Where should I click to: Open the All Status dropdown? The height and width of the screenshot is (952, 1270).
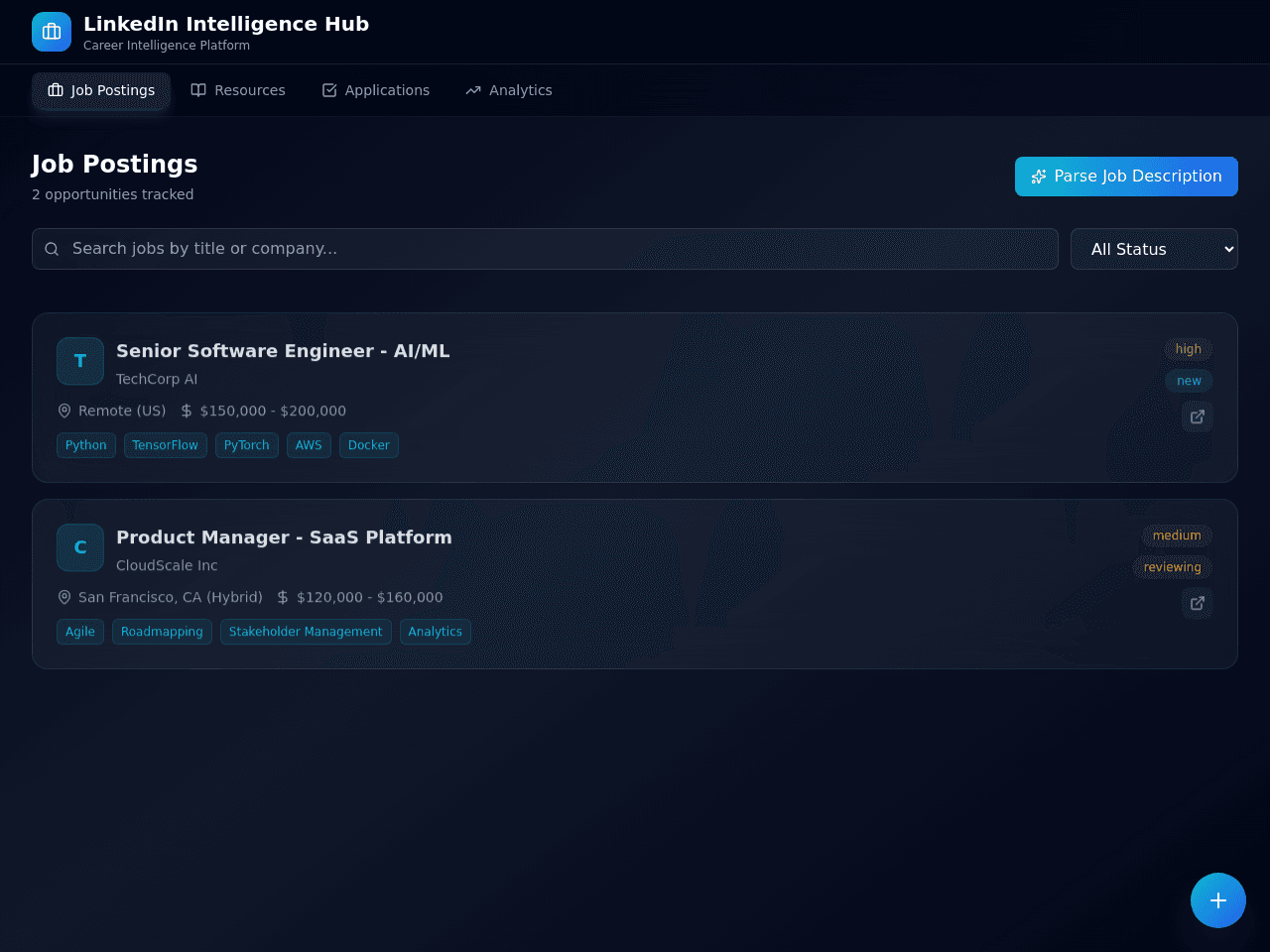(x=1154, y=249)
